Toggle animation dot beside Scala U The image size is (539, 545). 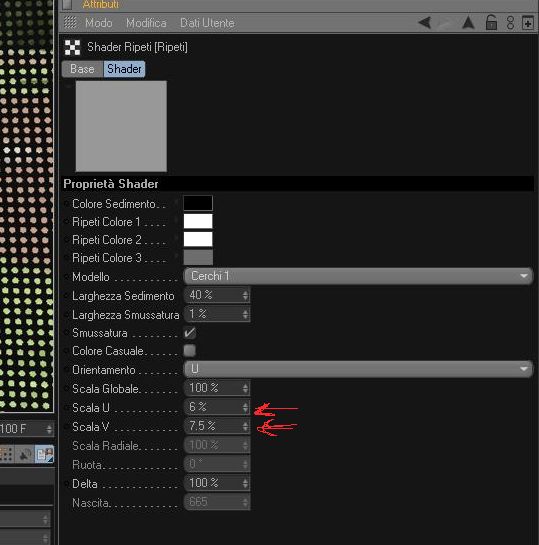(x=66, y=408)
